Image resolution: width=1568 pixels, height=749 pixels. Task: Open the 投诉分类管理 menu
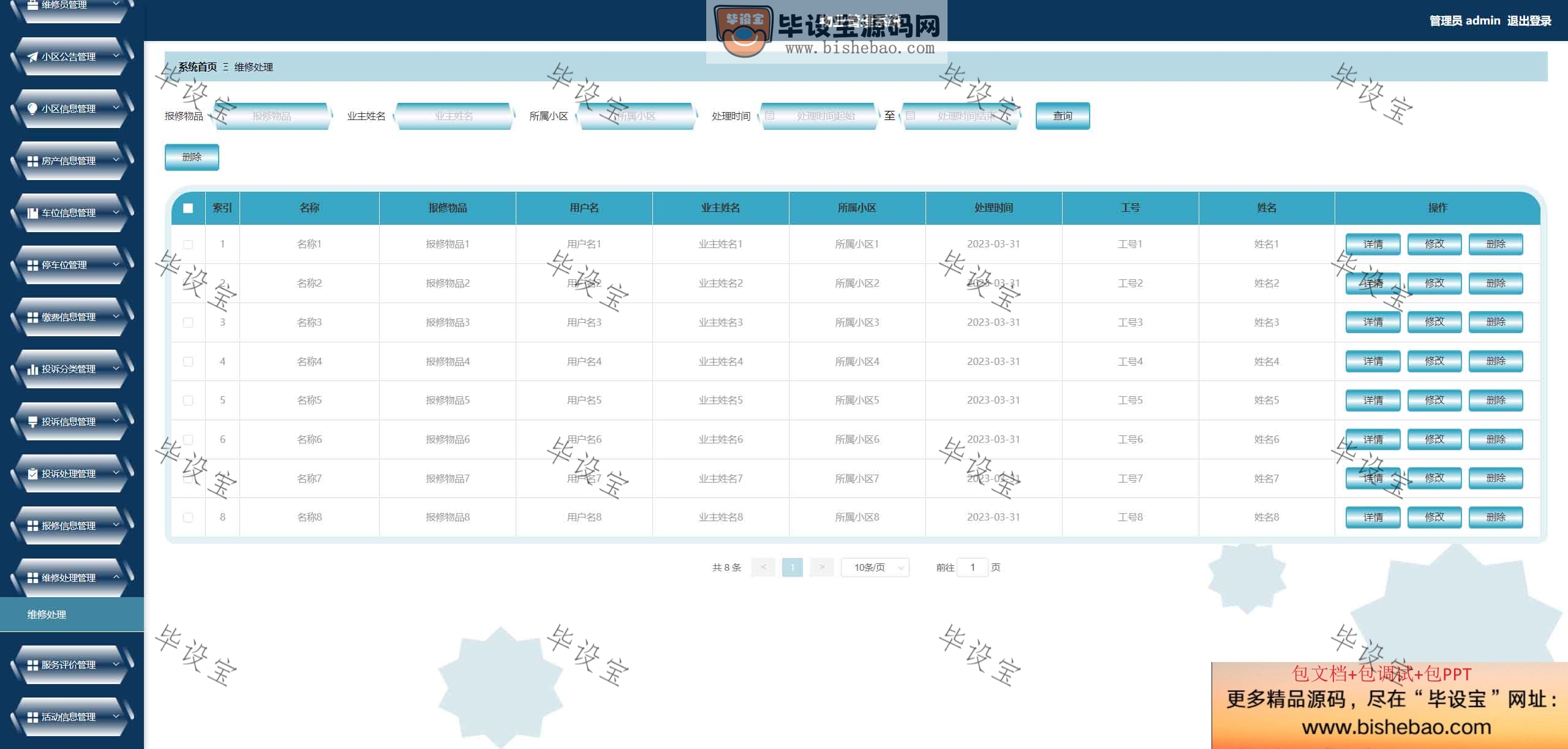click(x=72, y=369)
